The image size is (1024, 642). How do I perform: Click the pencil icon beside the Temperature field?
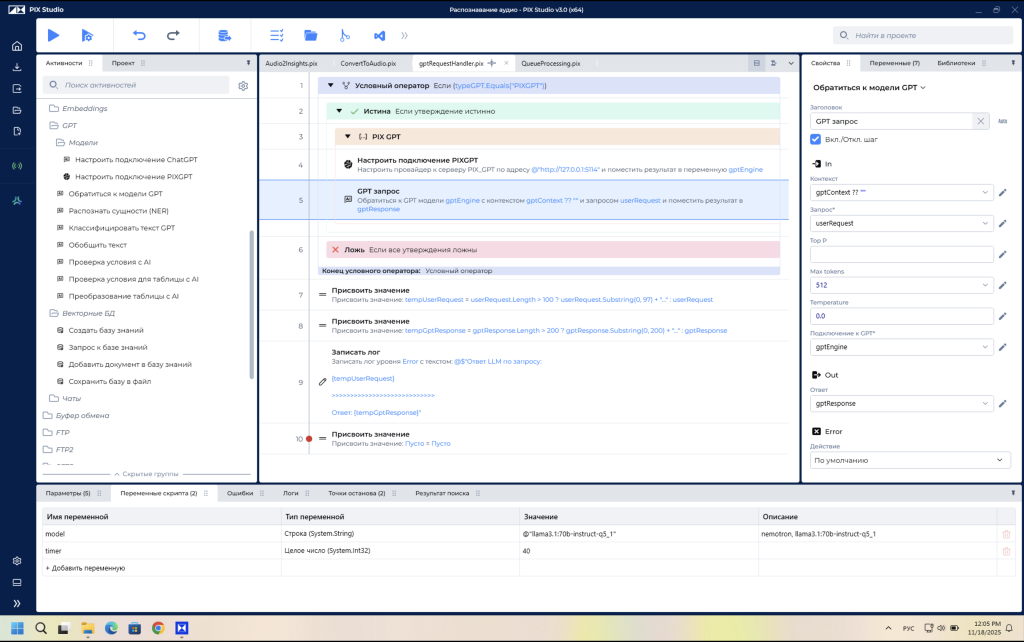pyautogui.click(x=1002, y=316)
